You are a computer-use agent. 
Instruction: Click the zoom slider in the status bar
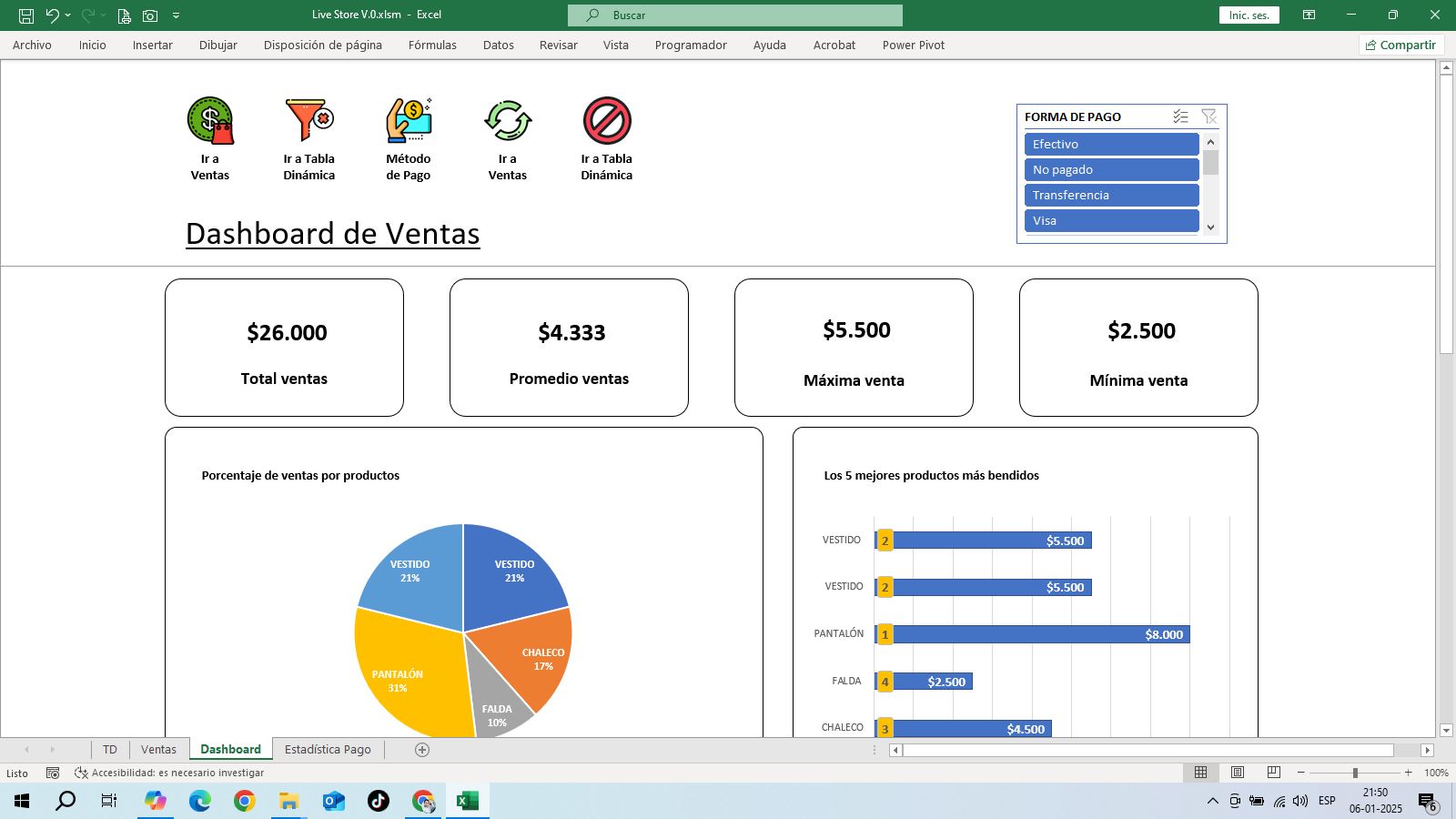[x=1354, y=773]
